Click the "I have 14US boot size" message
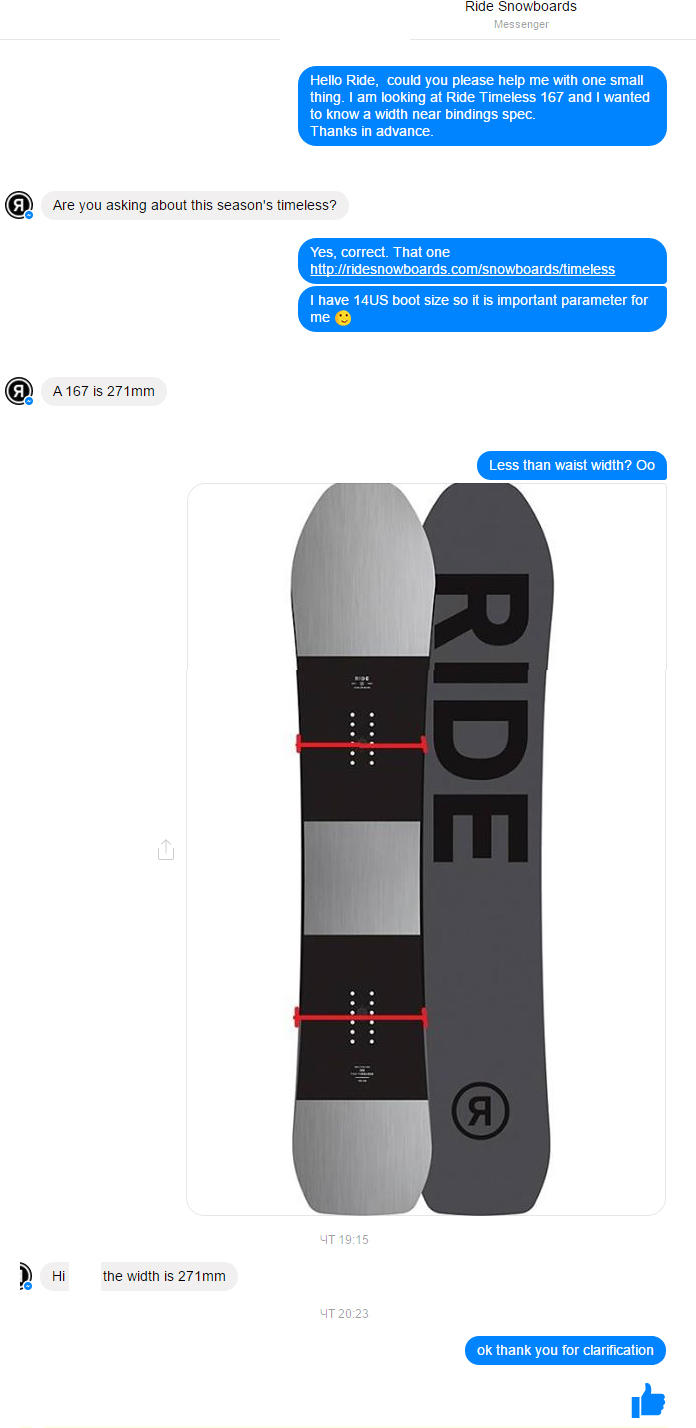 click(x=482, y=309)
